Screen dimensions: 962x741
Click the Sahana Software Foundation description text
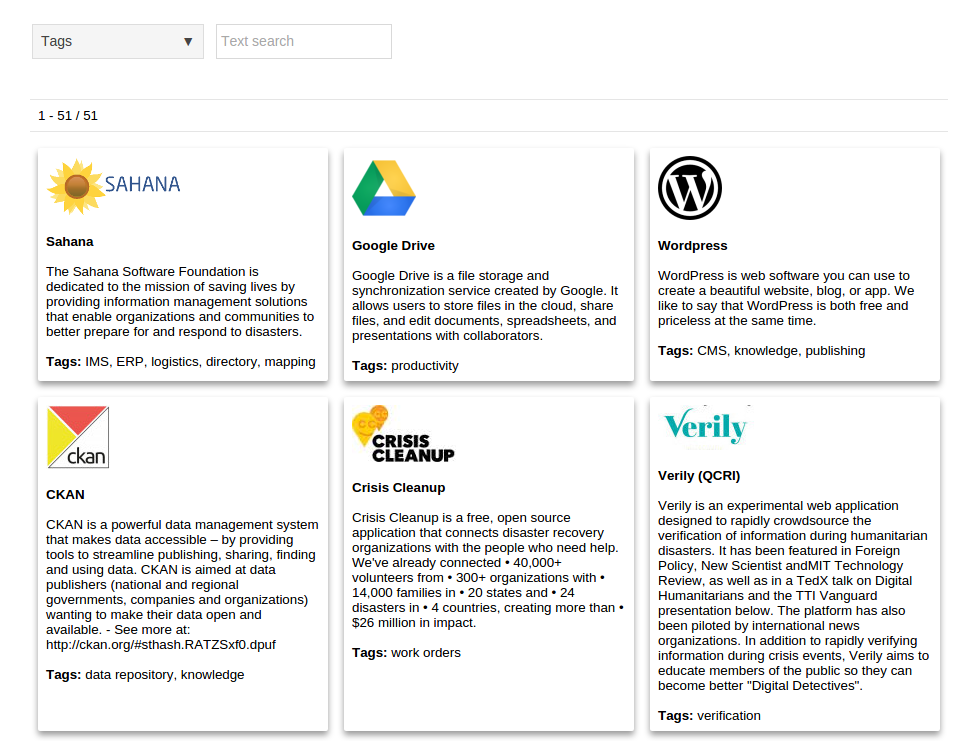180,302
